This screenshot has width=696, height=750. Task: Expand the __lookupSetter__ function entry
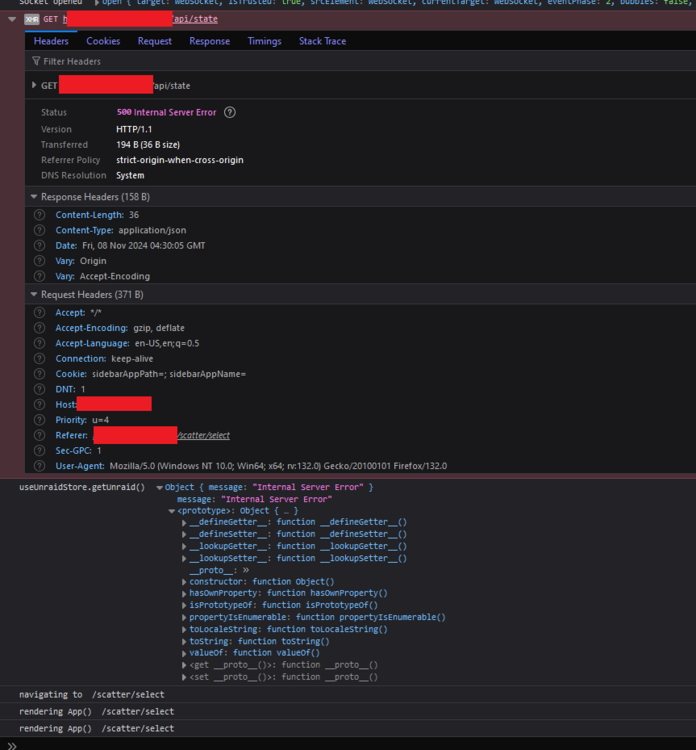pos(184,558)
